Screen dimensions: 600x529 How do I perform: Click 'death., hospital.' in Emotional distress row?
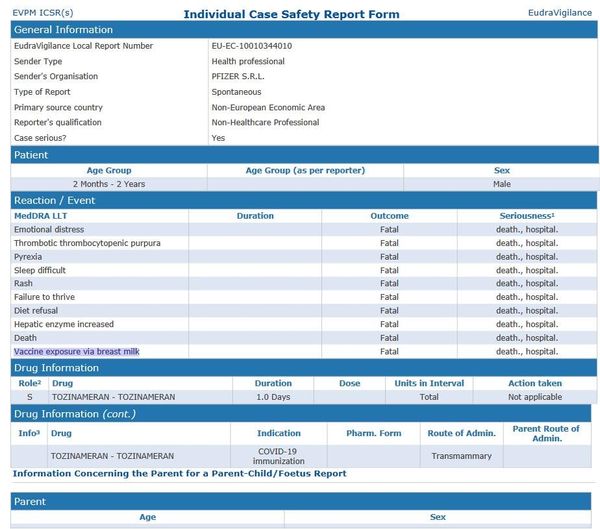coord(527,230)
